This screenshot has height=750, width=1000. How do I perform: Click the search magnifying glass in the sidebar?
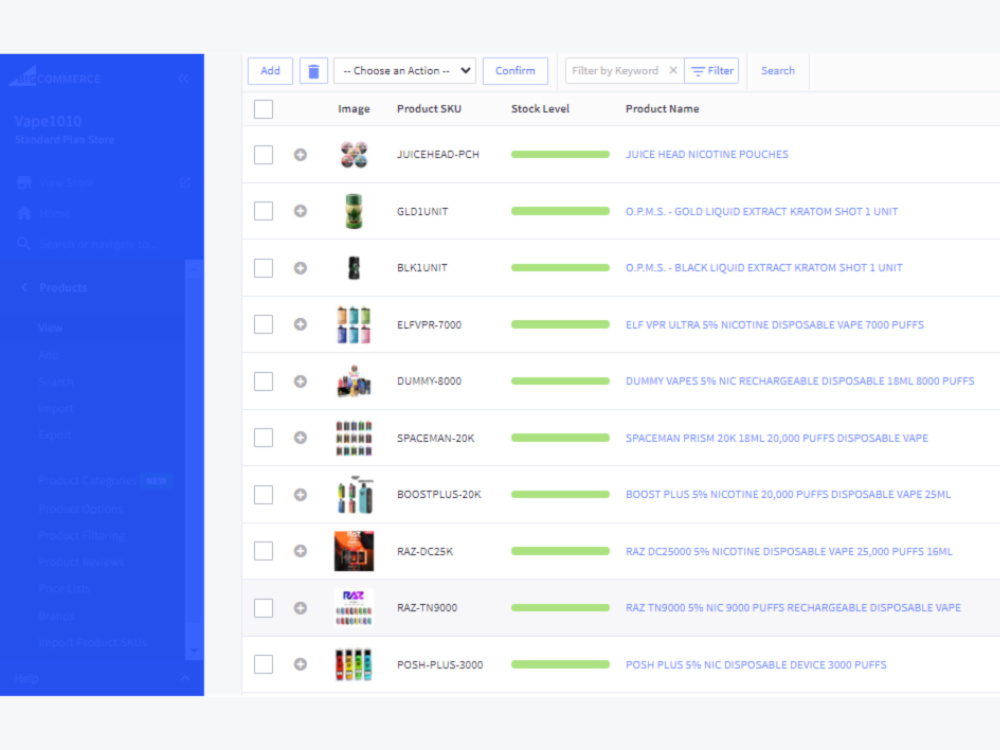pyautogui.click(x=25, y=244)
